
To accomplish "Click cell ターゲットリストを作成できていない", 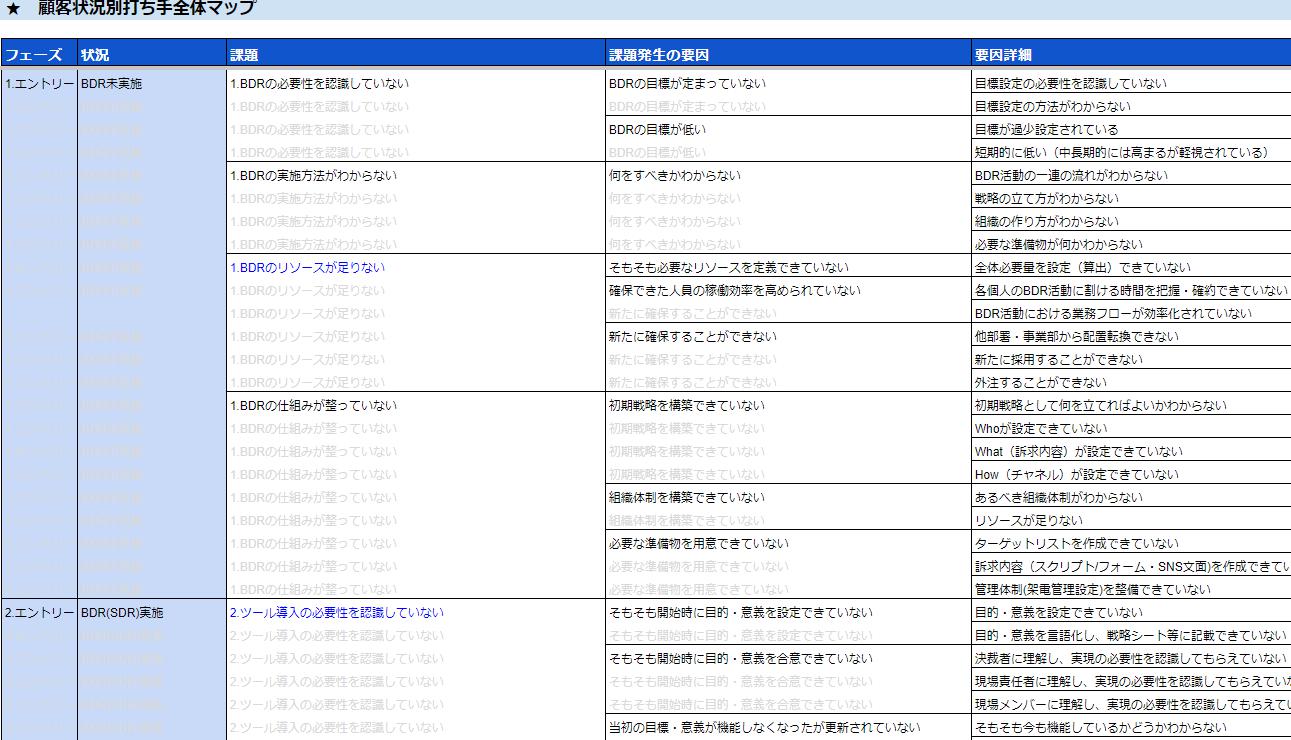I will (x=1131, y=544).
